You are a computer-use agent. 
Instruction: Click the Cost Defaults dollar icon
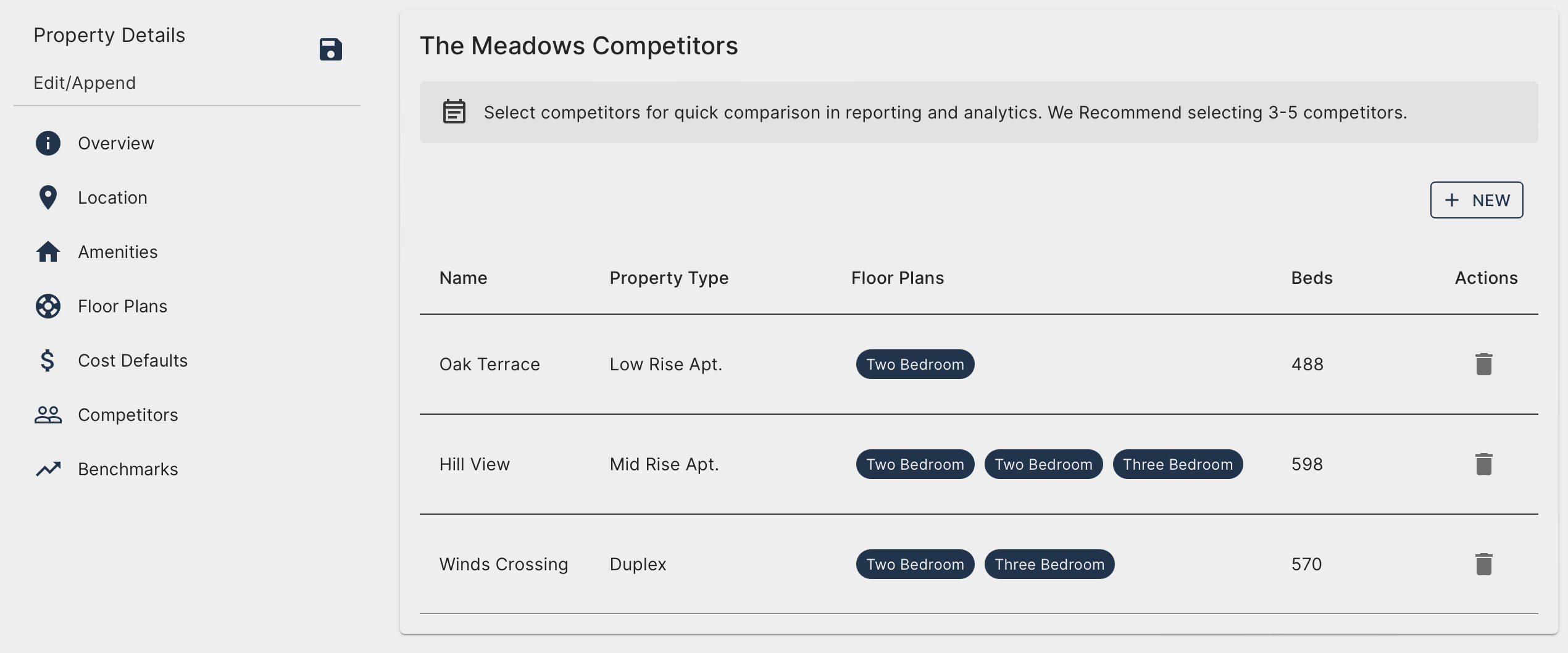(48, 360)
